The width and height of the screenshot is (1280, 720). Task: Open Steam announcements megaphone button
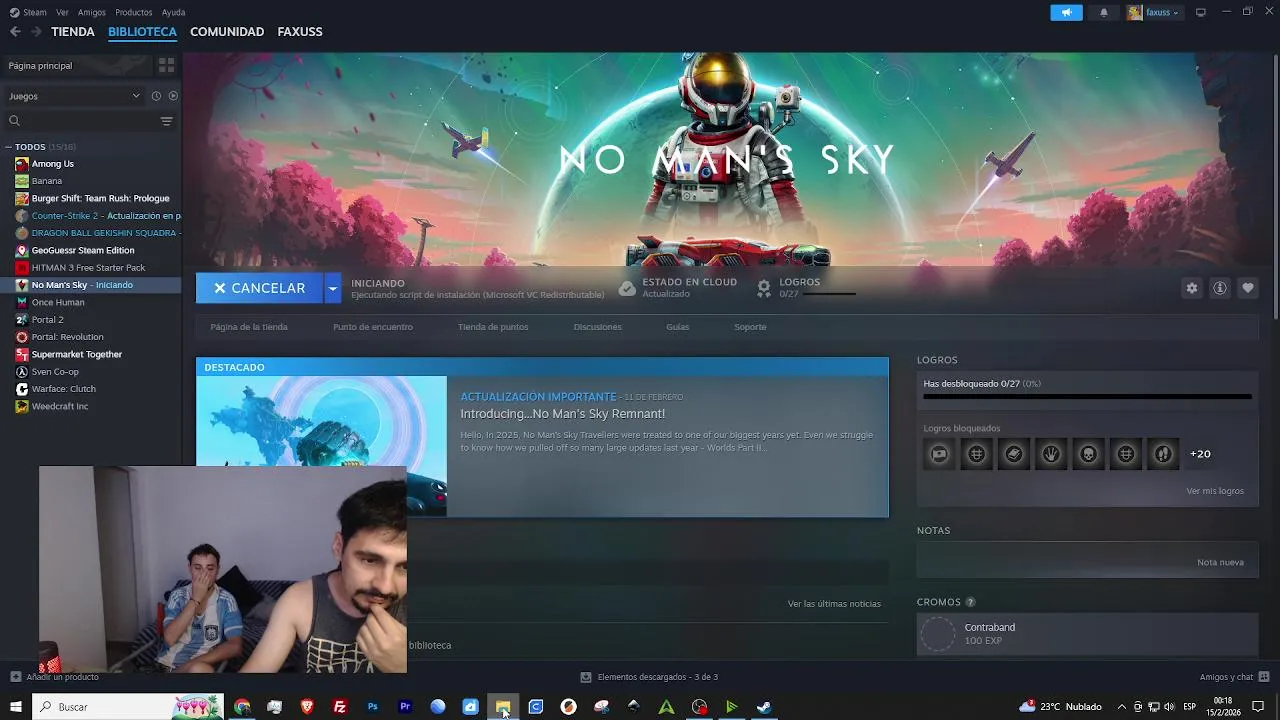pos(1066,12)
